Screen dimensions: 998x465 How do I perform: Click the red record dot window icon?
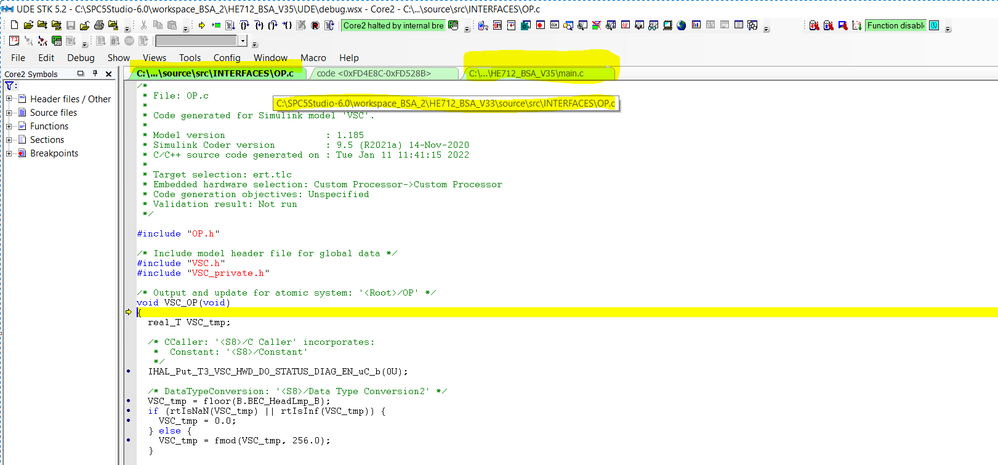(x=540, y=25)
